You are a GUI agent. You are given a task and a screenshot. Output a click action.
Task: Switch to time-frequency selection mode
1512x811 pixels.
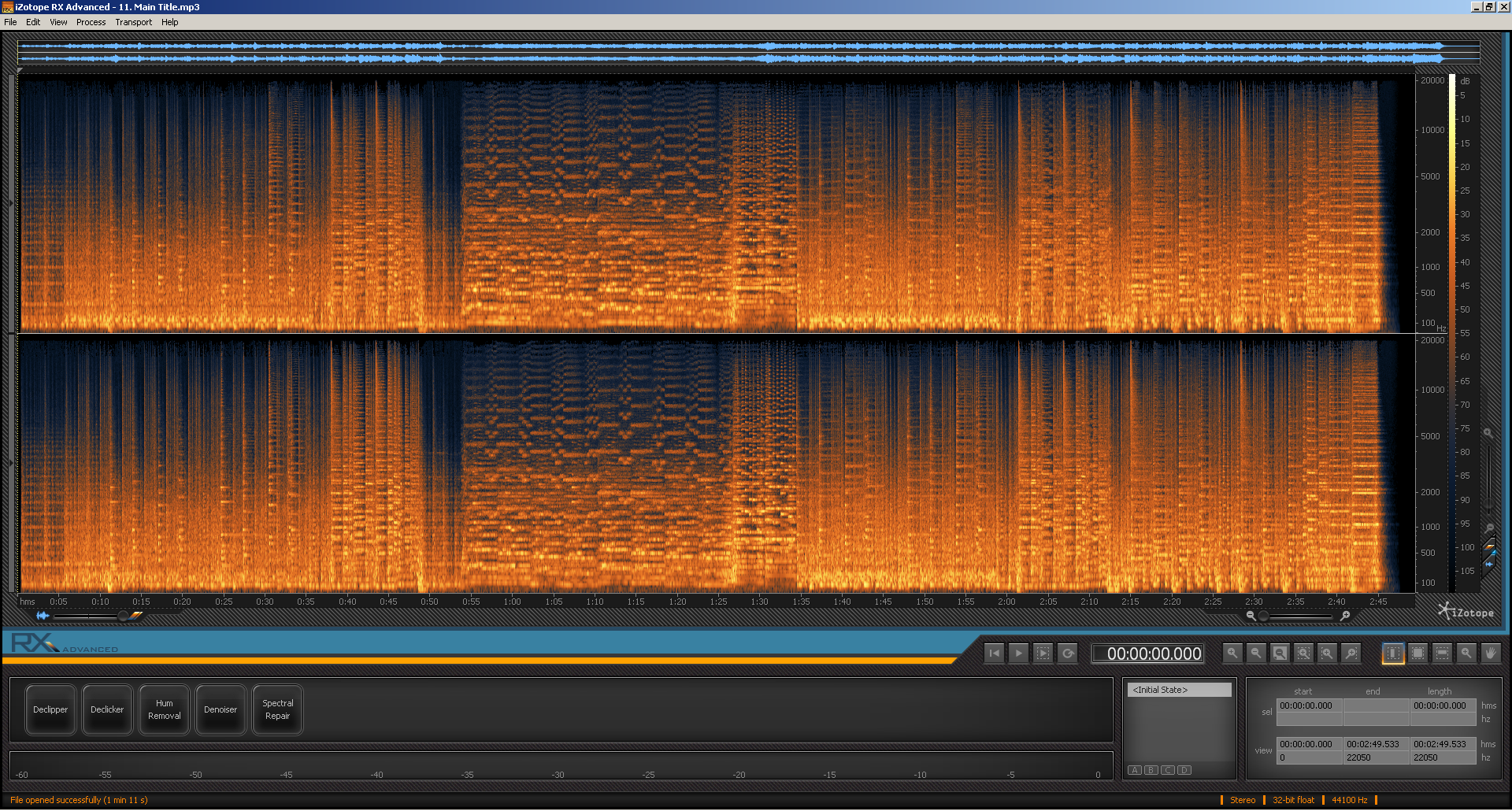[x=1417, y=653]
